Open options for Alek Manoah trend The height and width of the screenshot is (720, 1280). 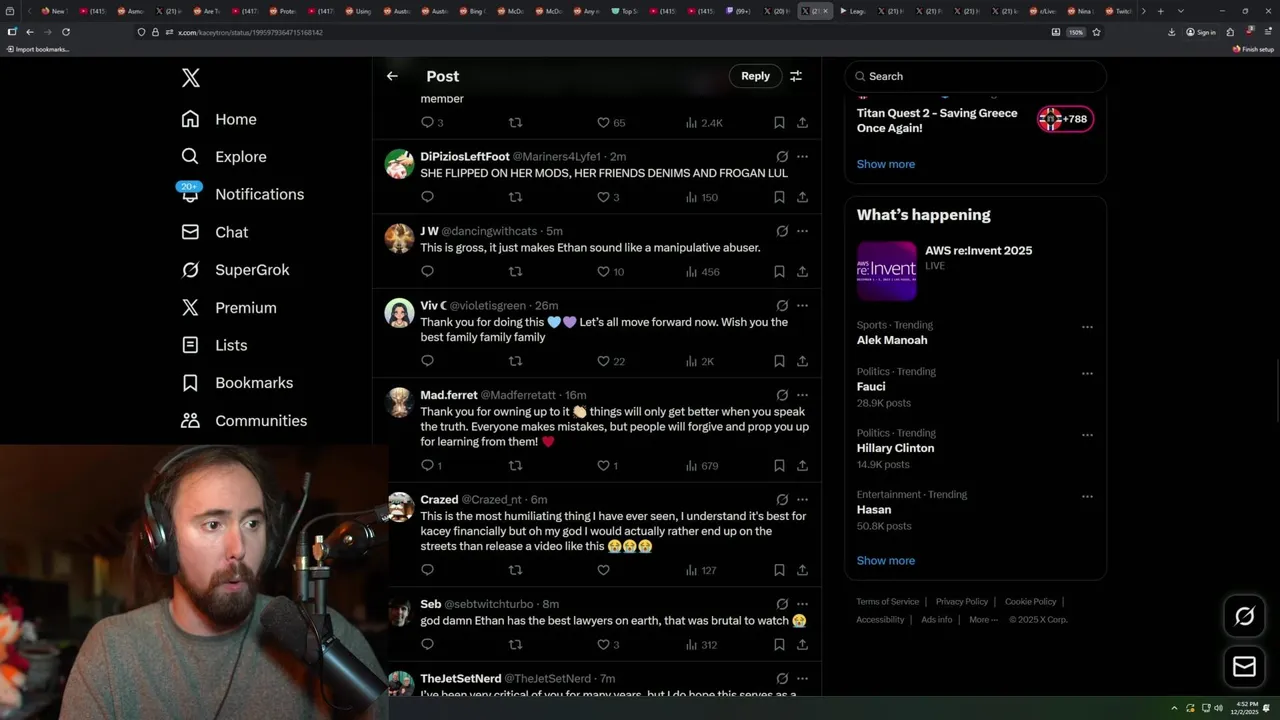pos(1087,327)
